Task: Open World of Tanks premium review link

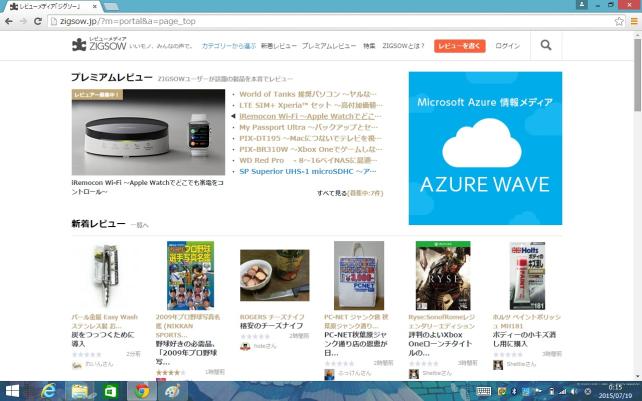Action: (x=307, y=94)
